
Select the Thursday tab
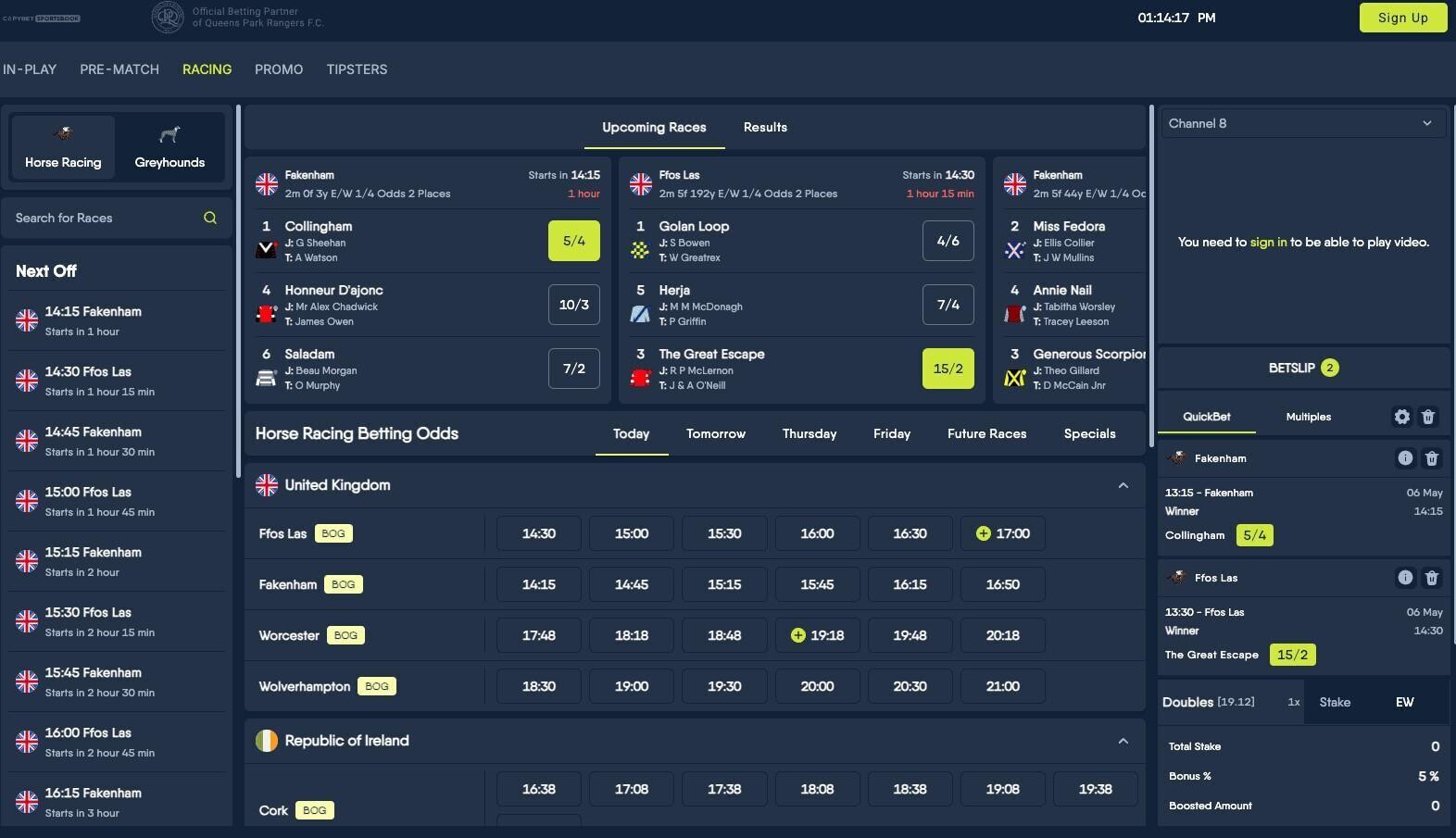point(810,433)
